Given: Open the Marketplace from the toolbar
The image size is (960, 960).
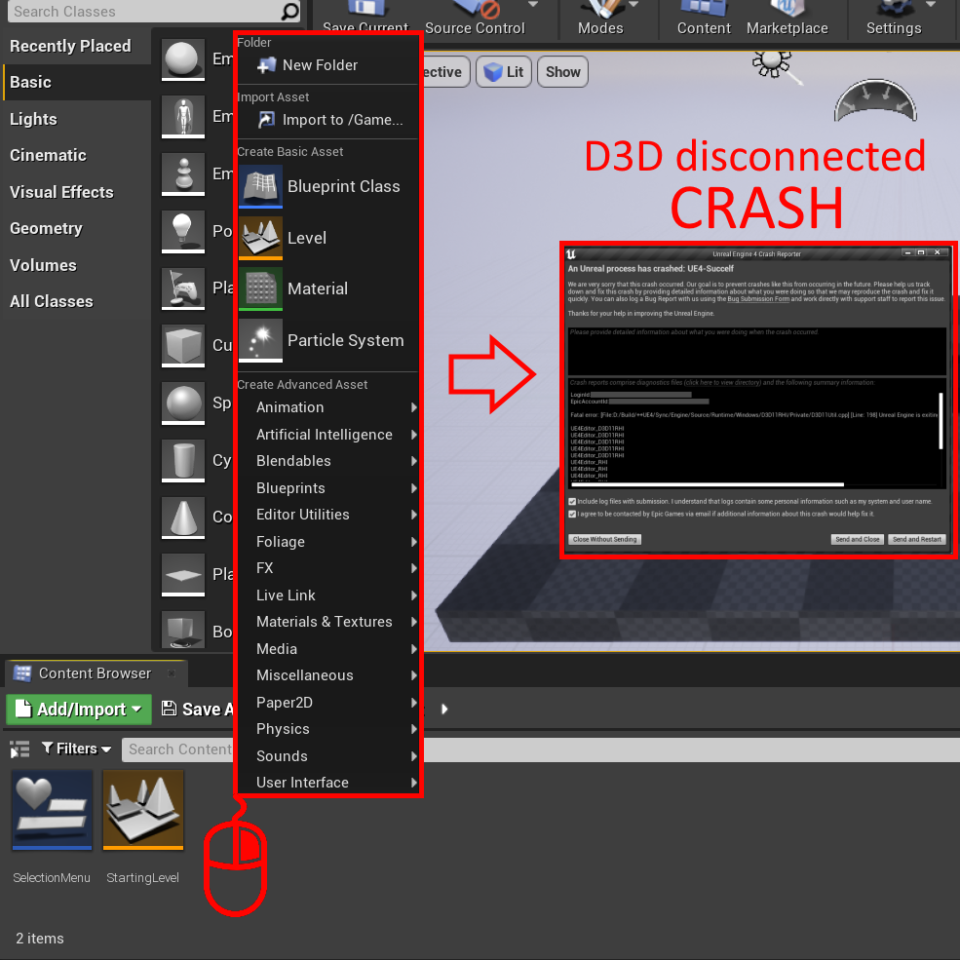Looking at the screenshot, I should tap(787, 18).
